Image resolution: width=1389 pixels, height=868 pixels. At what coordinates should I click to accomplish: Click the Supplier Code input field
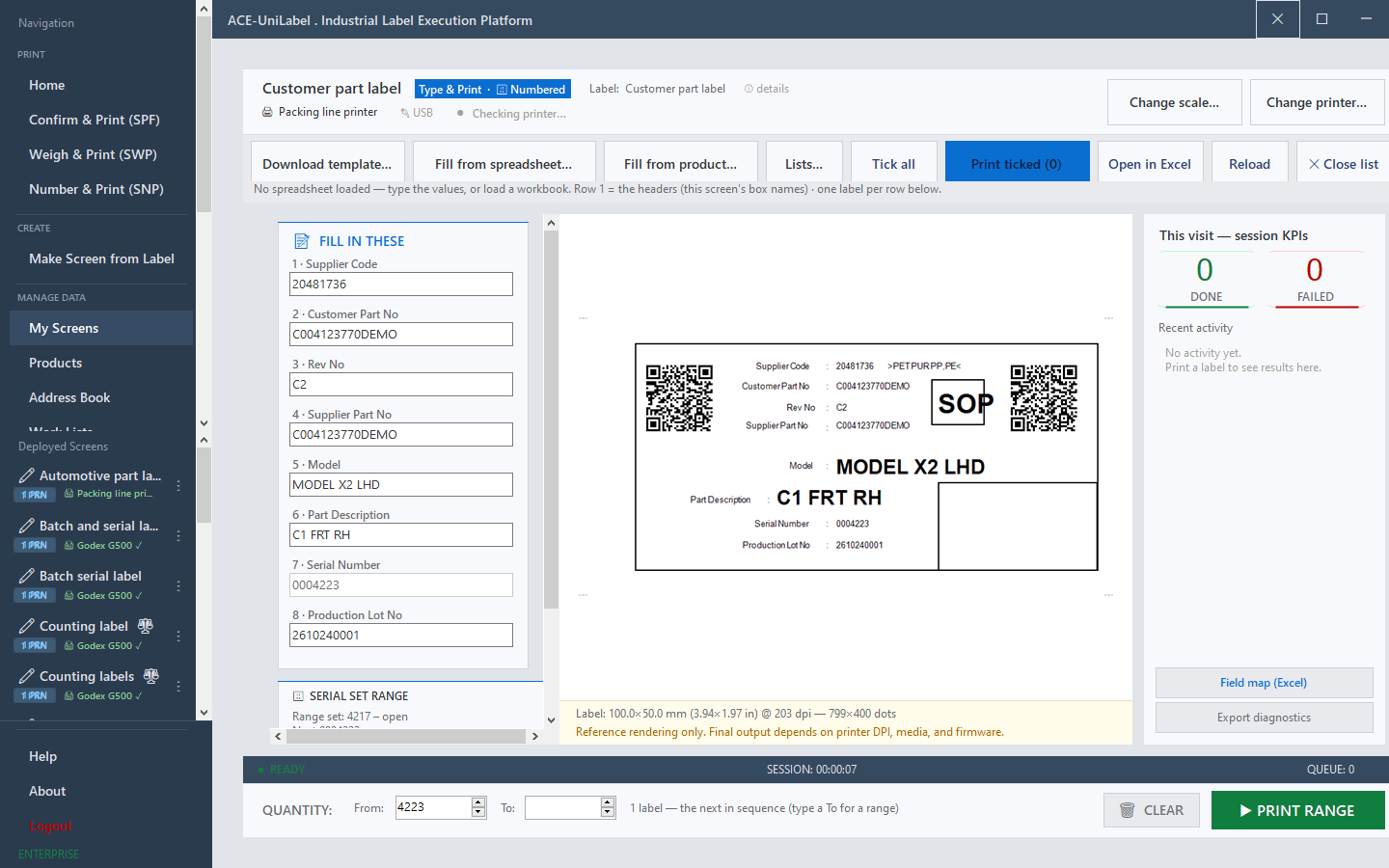click(x=401, y=284)
